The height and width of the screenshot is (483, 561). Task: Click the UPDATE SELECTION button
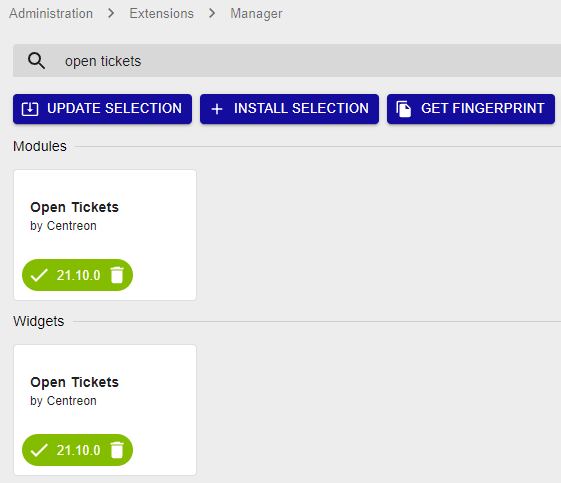click(x=102, y=109)
